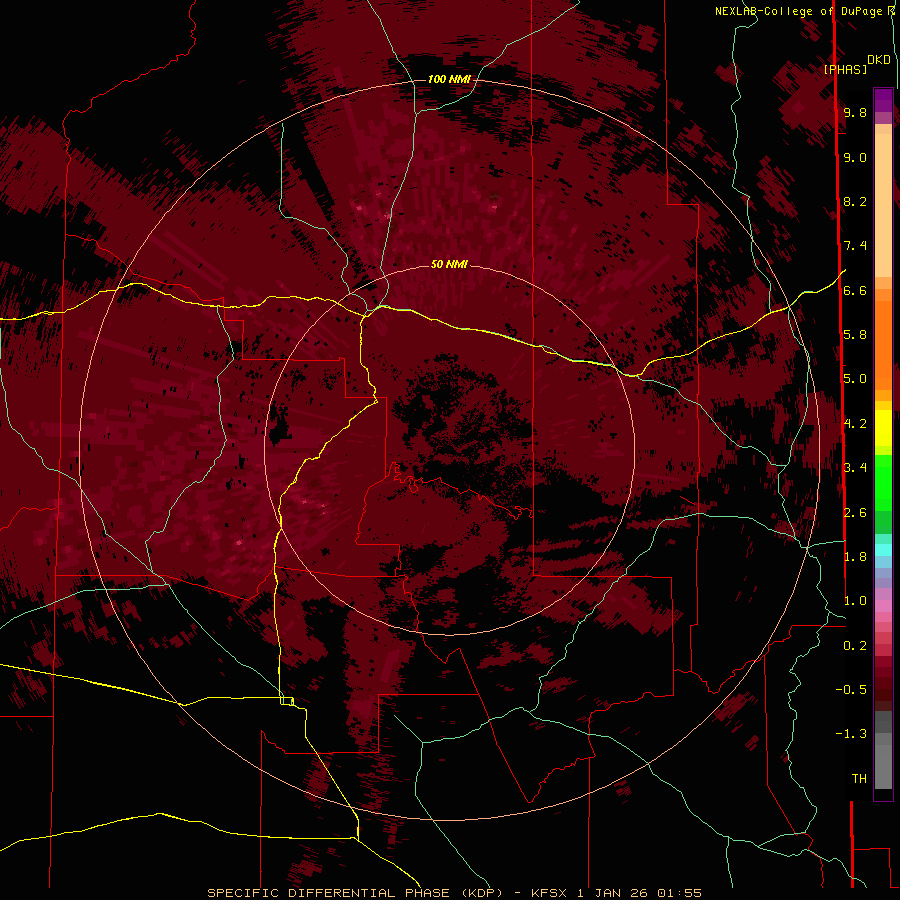Click the 5.0 legend value

tap(855, 379)
